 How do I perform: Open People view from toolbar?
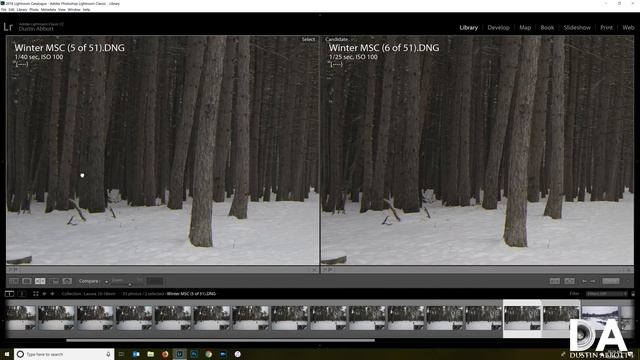pos(67,281)
